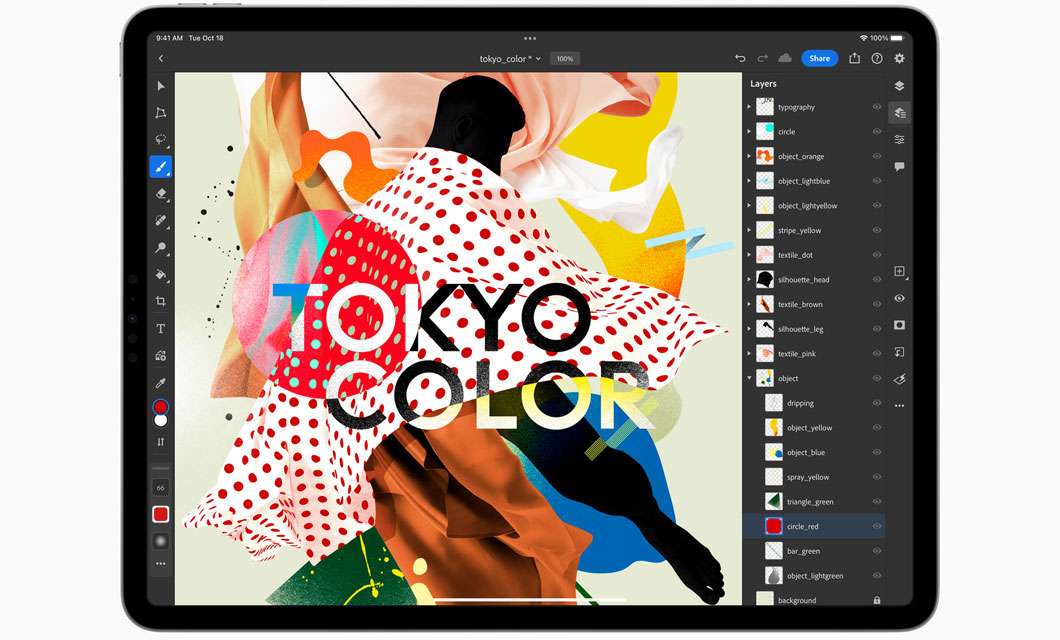1060x640 pixels.
Task: Hide the textile_dot layer
Action: (x=877, y=255)
